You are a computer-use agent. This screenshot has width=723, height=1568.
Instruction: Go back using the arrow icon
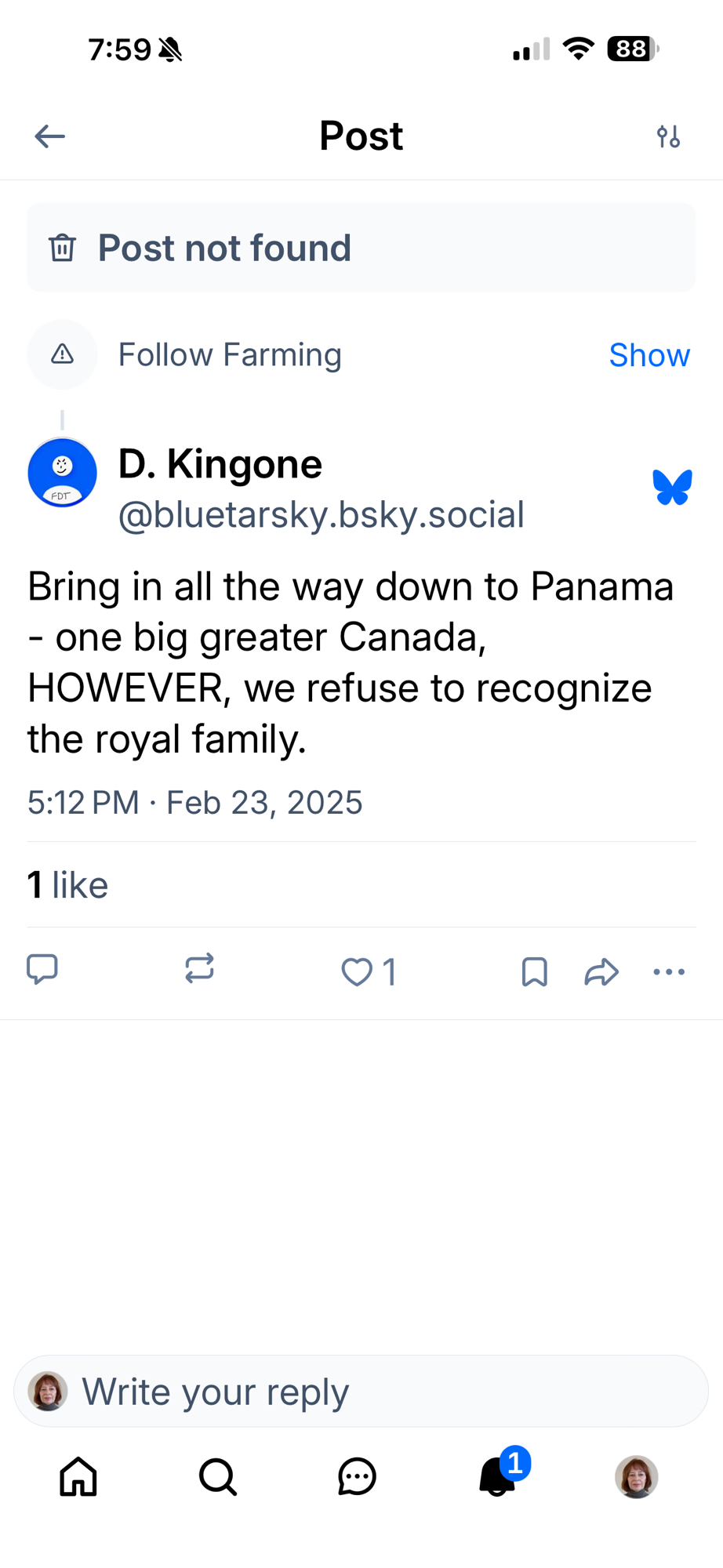coord(49,136)
